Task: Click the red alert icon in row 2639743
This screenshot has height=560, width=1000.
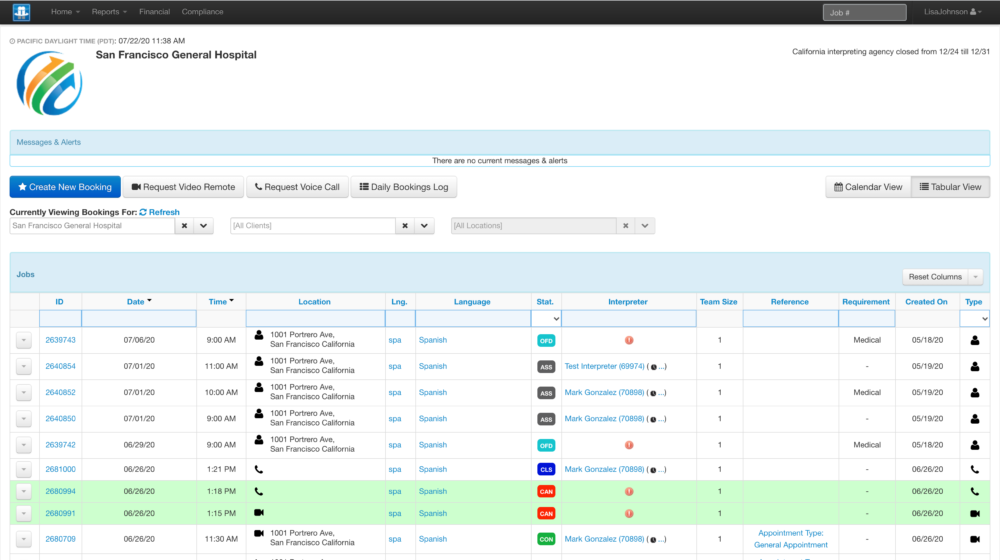Action: (x=629, y=340)
